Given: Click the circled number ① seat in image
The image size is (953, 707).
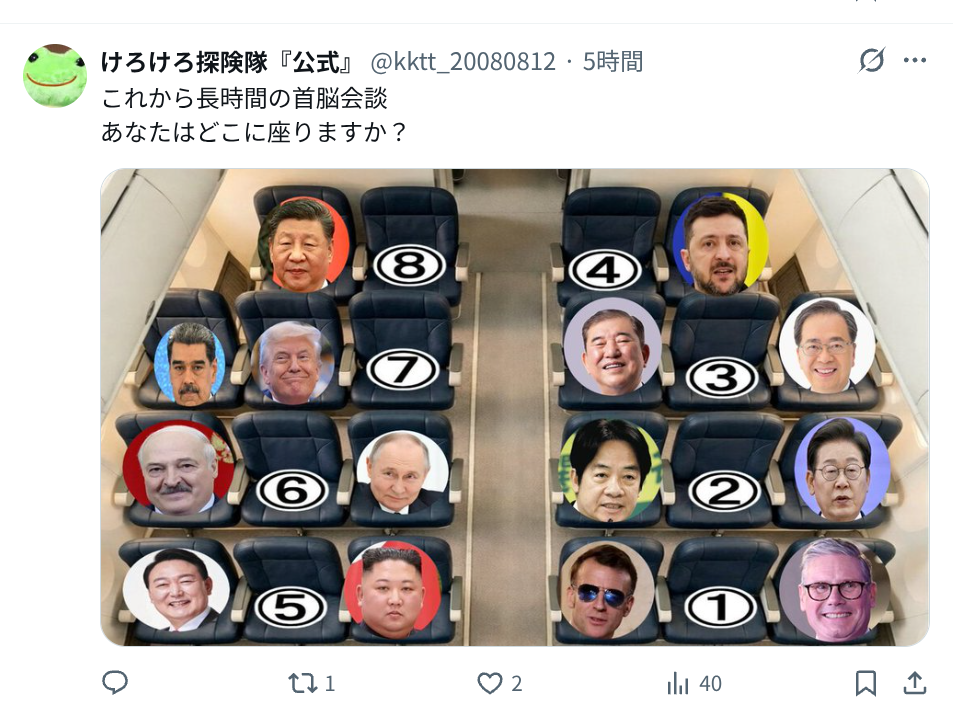Looking at the screenshot, I should click(720, 607).
